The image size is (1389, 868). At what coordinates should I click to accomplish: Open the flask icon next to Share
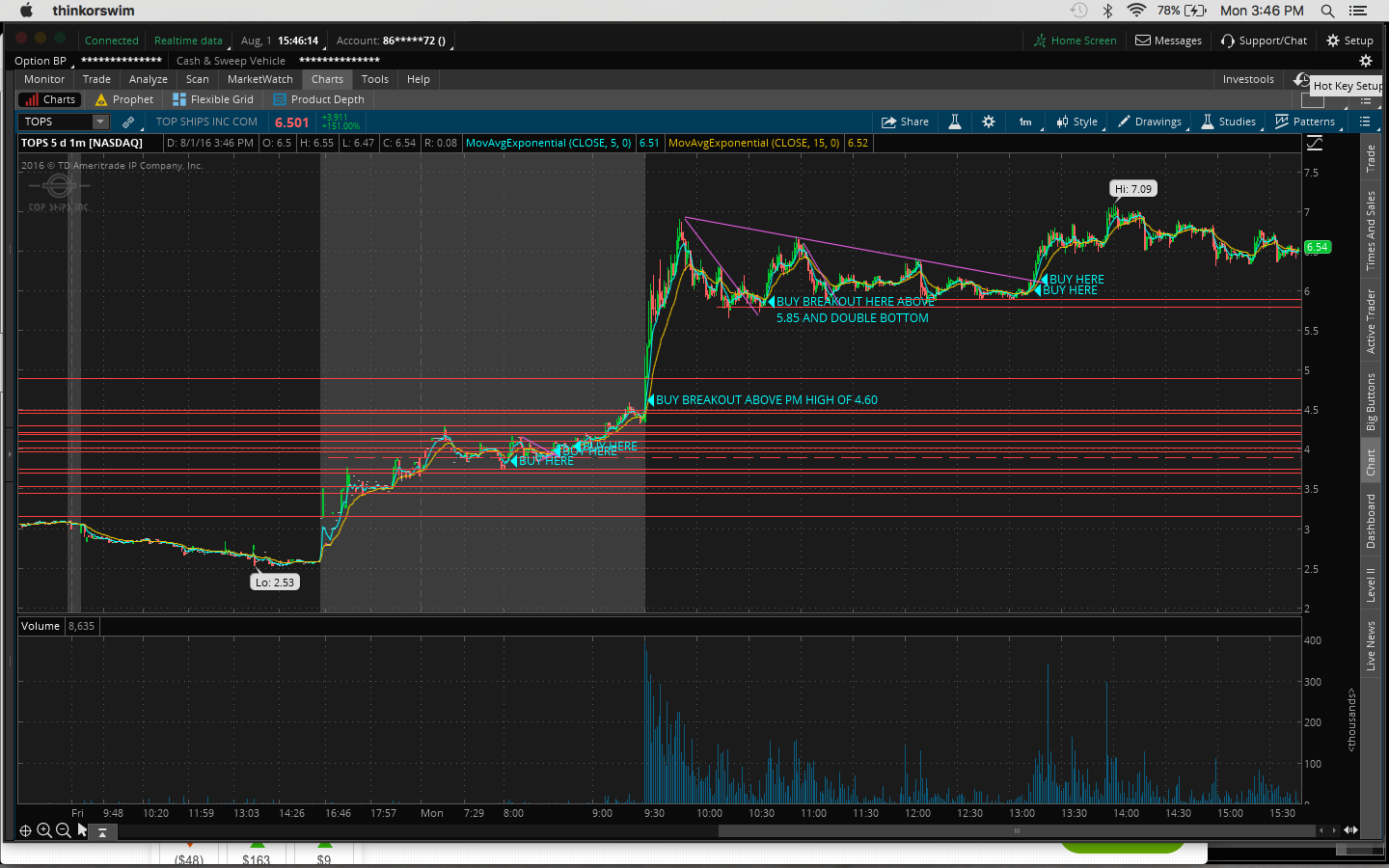click(x=955, y=122)
